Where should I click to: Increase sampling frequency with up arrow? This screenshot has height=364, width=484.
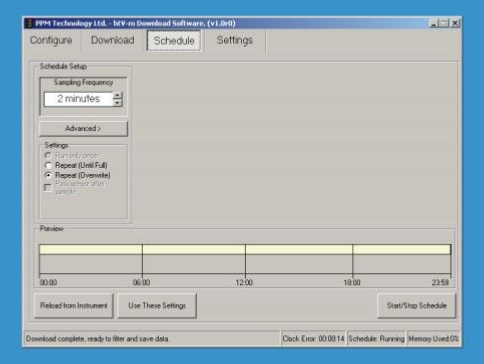(x=117, y=95)
